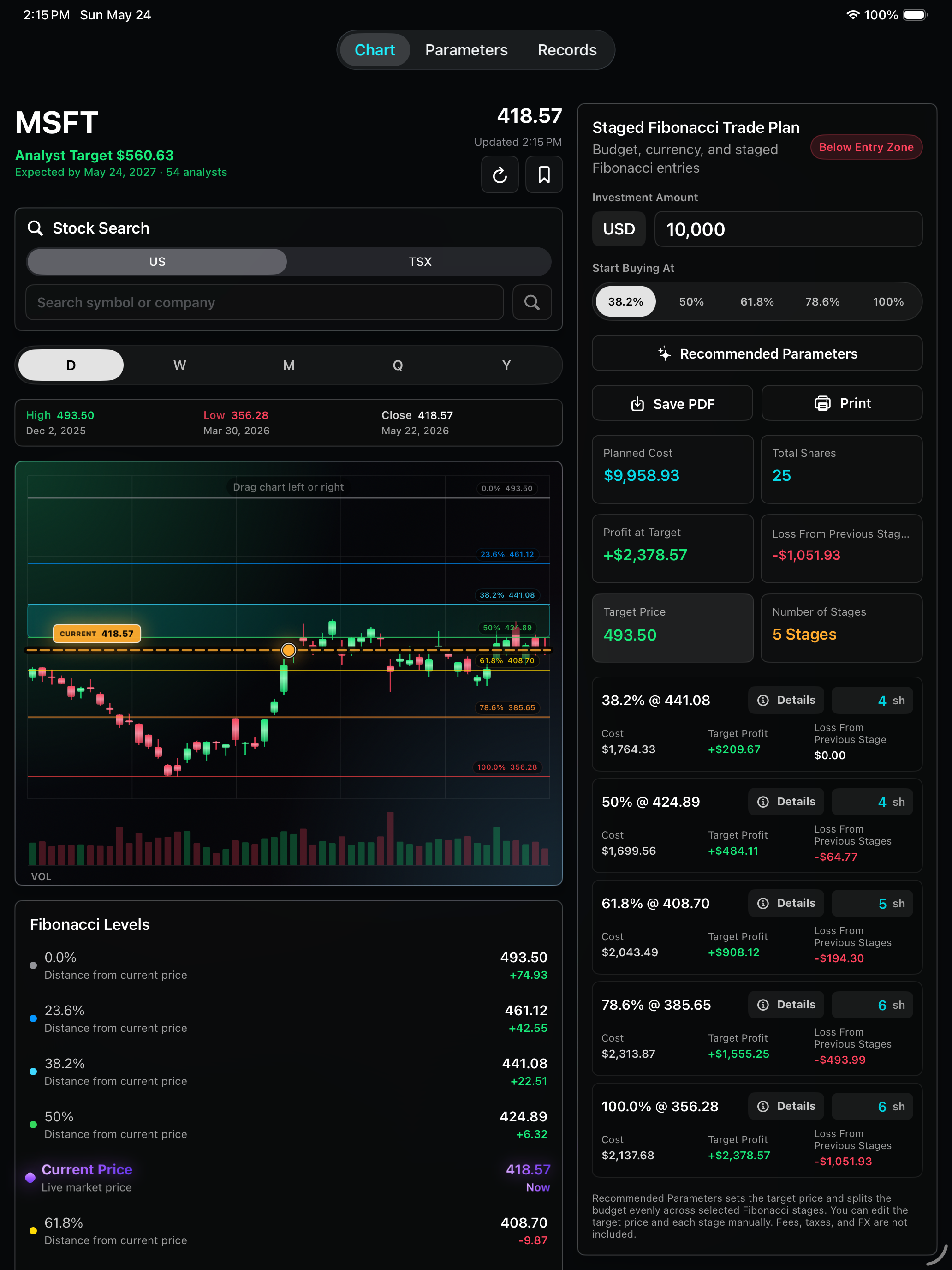Tap info icon for 61.8% stage Details
This screenshot has height=1270, width=952.
coord(762,904)
